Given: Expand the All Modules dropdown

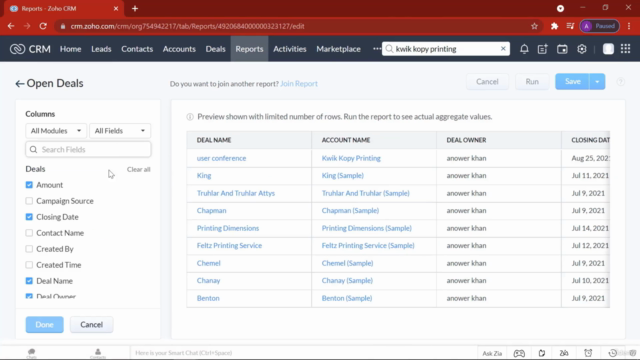Looking at the screenshot, I should 56,131.
